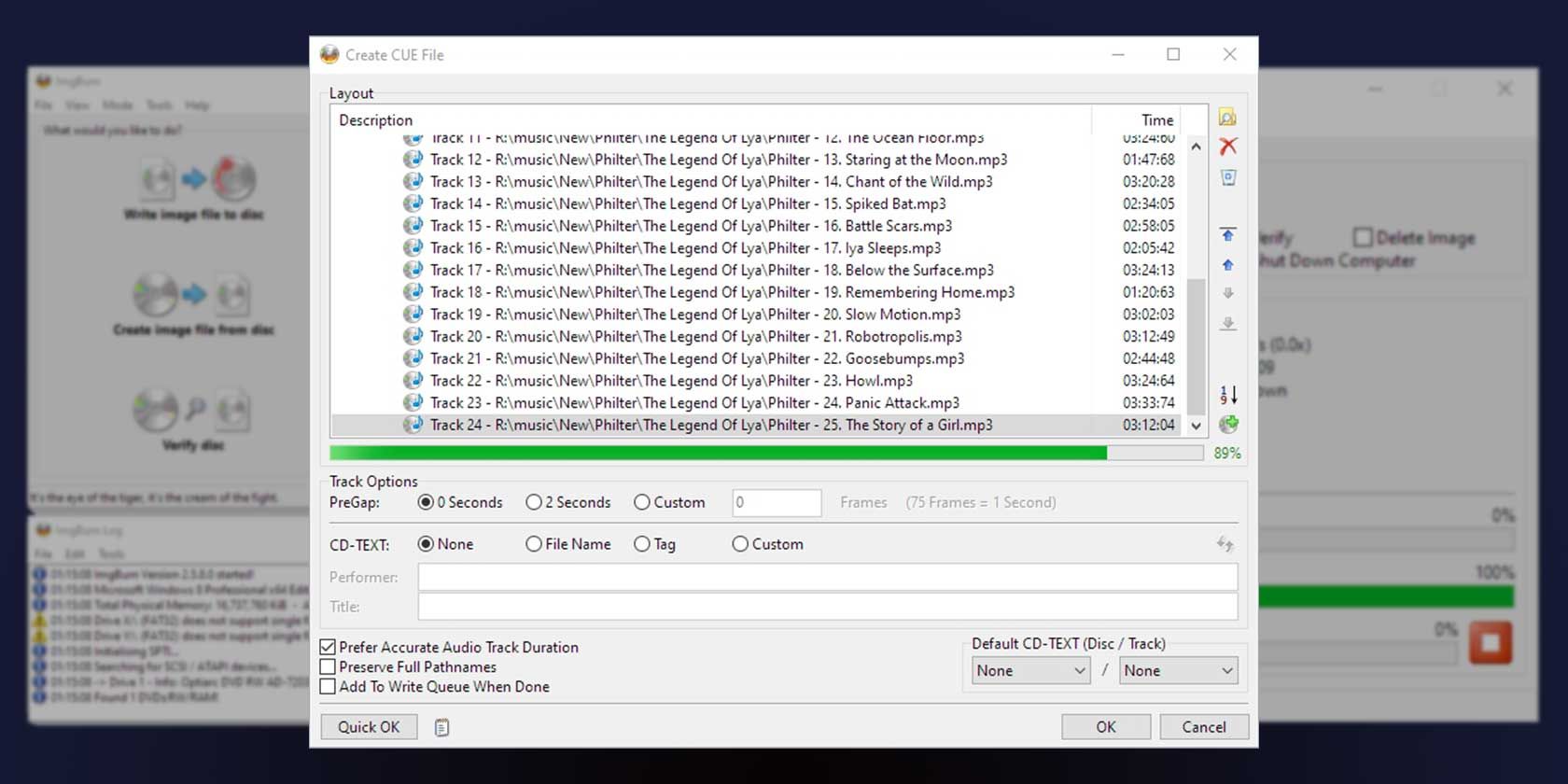The width and height of the screenshot is (1568, 784).
Task: Click the browse for file icon
Action: pyautogui.click(x=1227, y=118)
